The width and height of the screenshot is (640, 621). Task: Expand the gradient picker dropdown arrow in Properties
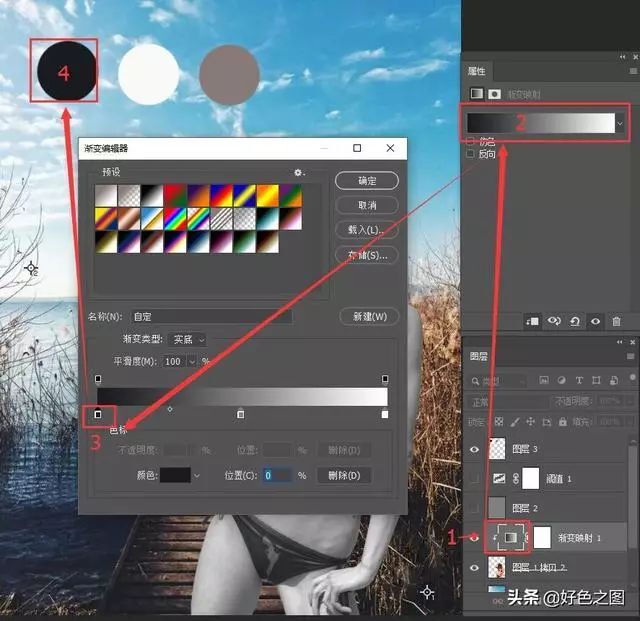pos(622,123)
